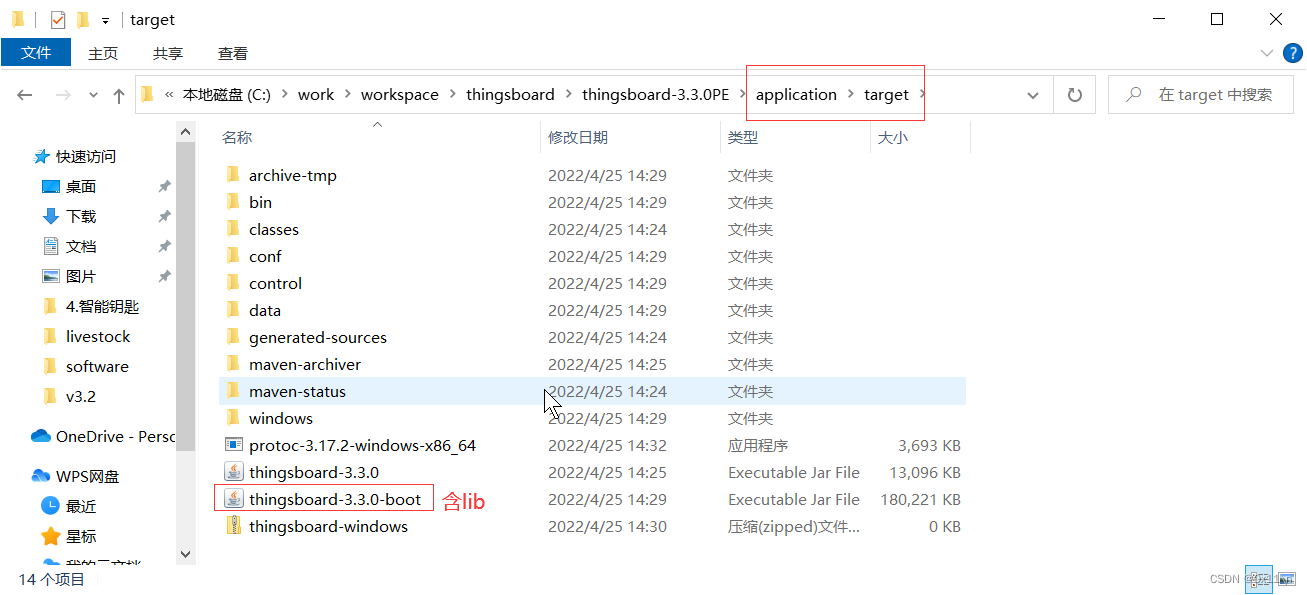Expand breadcrumb chevron after workspace
The height and width of the screenshot is (595, 1307).
453,95
